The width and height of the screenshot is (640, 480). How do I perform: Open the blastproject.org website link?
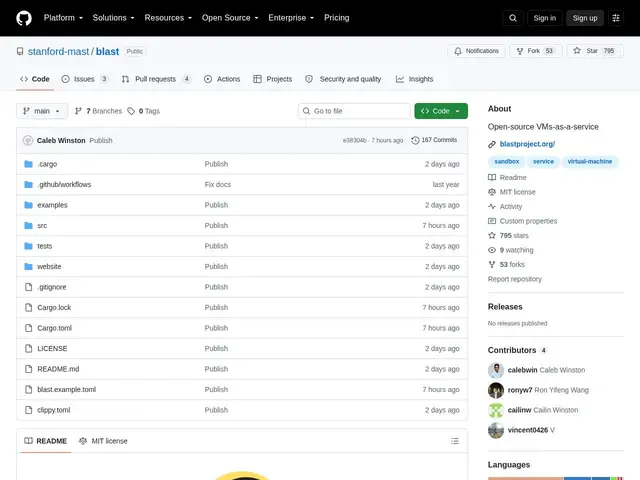pyautogui.click(x=527, y=144)
